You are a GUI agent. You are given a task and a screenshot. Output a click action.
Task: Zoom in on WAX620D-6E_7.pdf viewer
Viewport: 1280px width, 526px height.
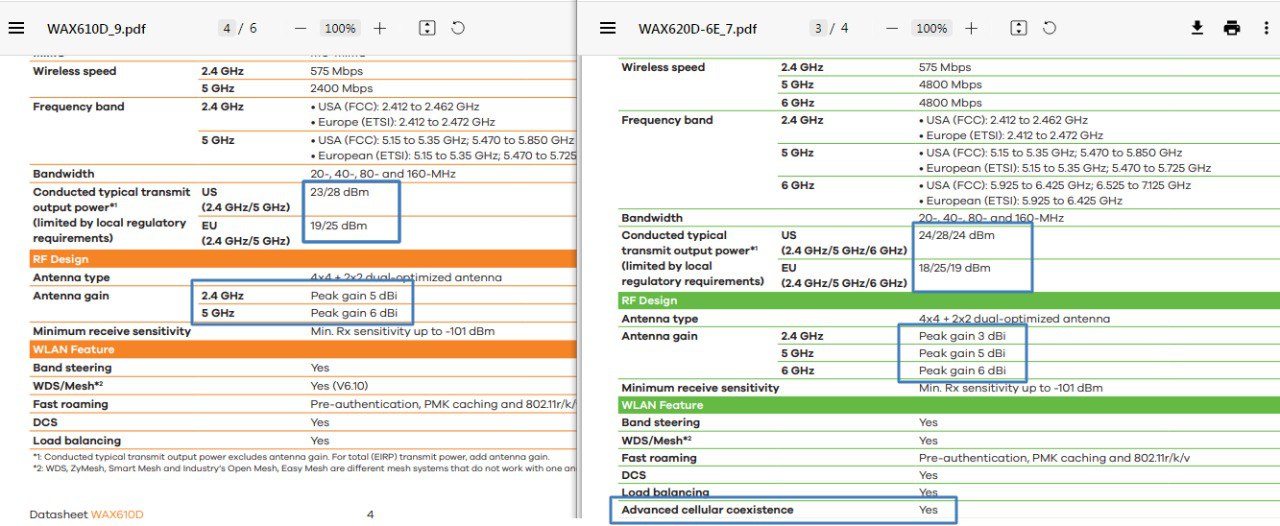pyautogui.click(x=971, y=28)
